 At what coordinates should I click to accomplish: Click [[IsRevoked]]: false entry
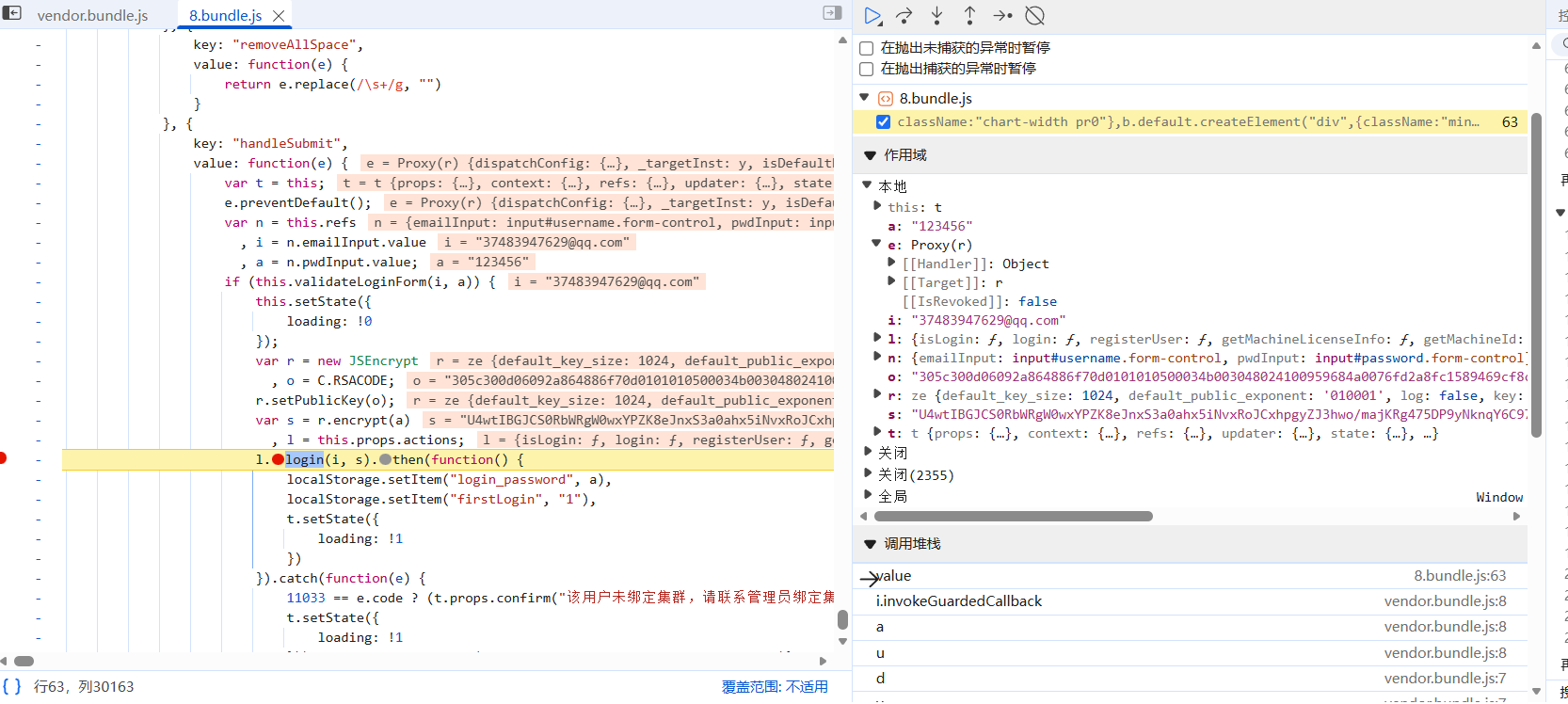pos(979,301)
